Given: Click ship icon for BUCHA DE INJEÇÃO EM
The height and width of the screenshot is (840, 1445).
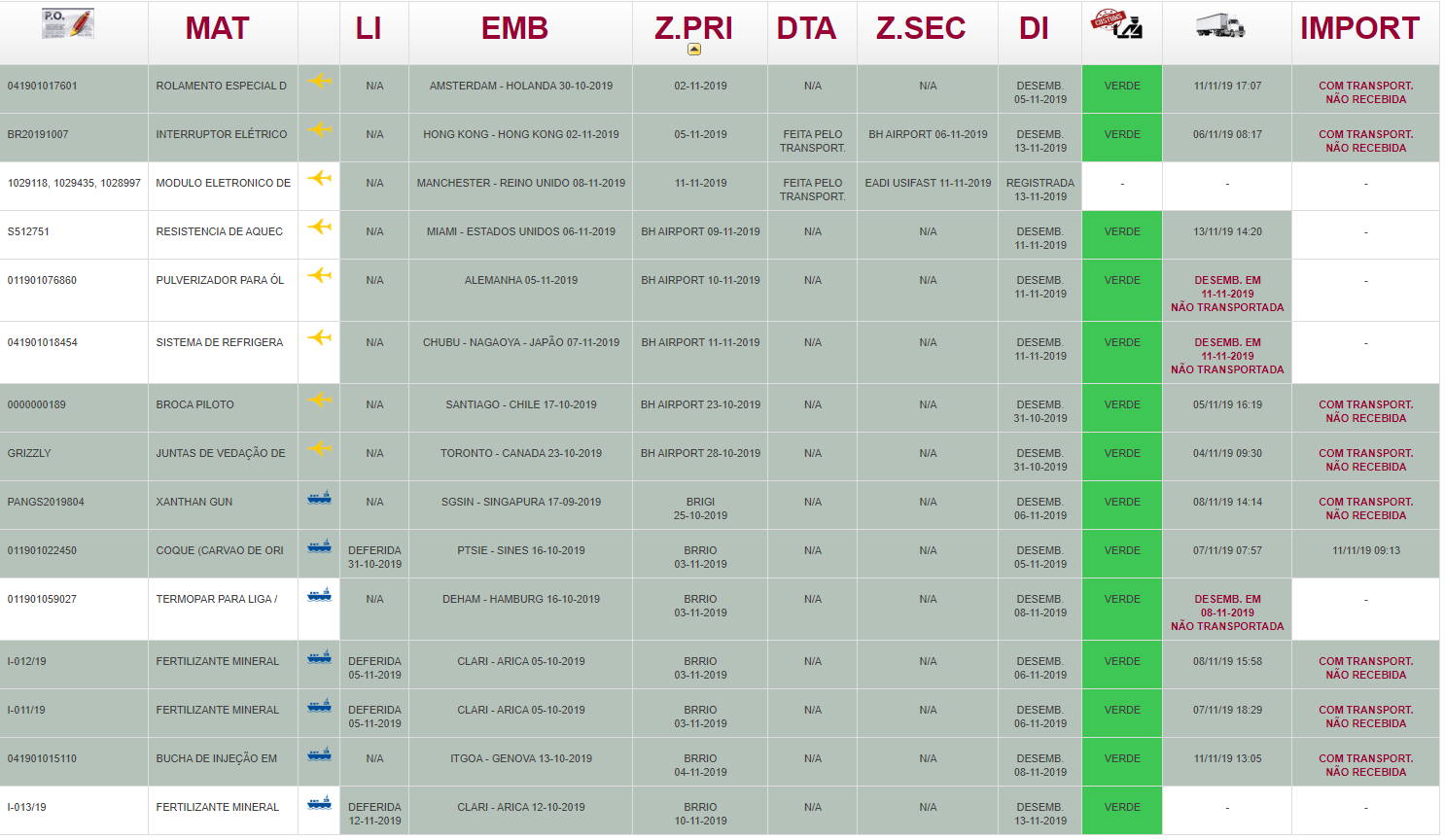Looking at the screenshot, I should click(319, 754).
